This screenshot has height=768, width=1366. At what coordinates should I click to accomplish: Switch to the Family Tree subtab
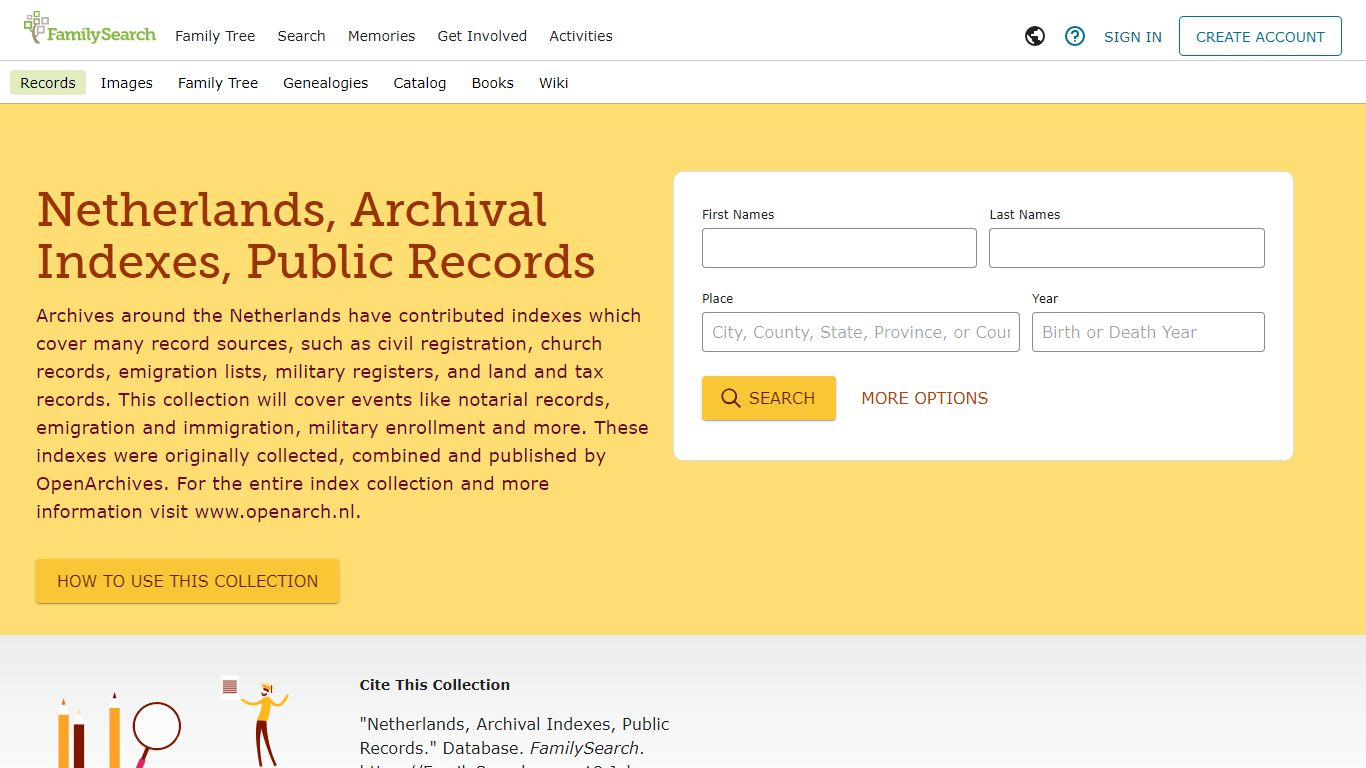pos(218,83)
